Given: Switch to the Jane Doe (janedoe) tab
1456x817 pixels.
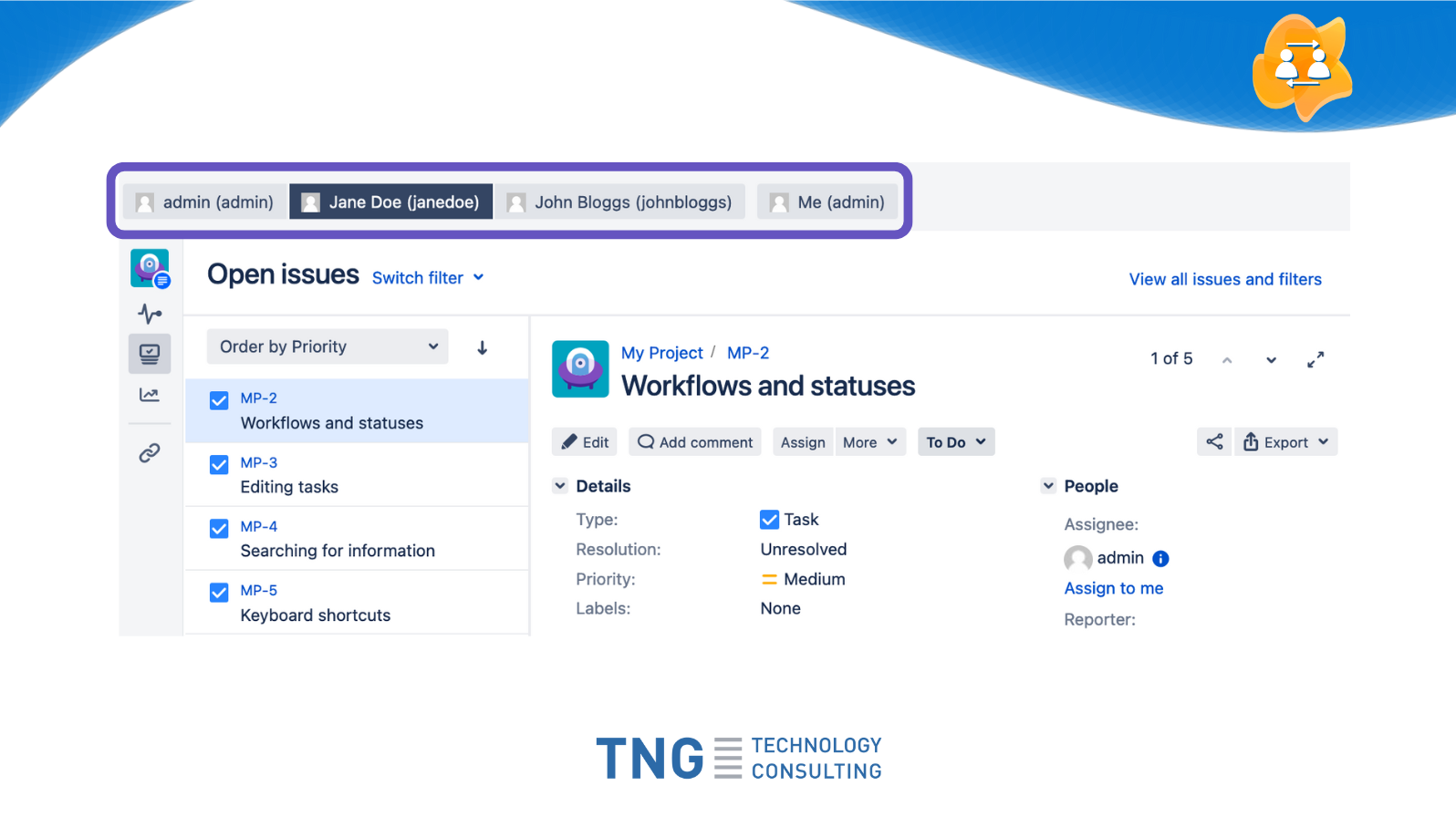Looking at the screenshot, I should click(x=390, y=202).
